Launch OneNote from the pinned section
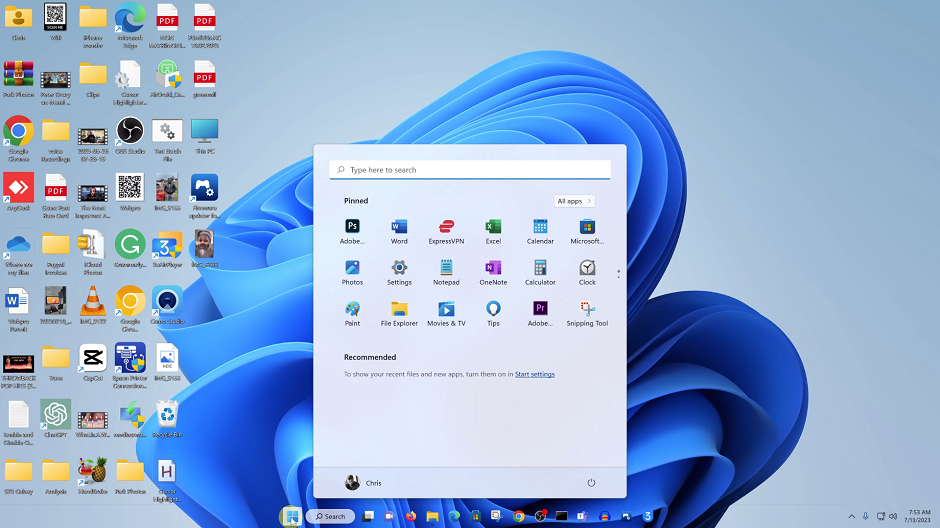The height and width of the screenshot is (528, 940). (x=493, y=268)
